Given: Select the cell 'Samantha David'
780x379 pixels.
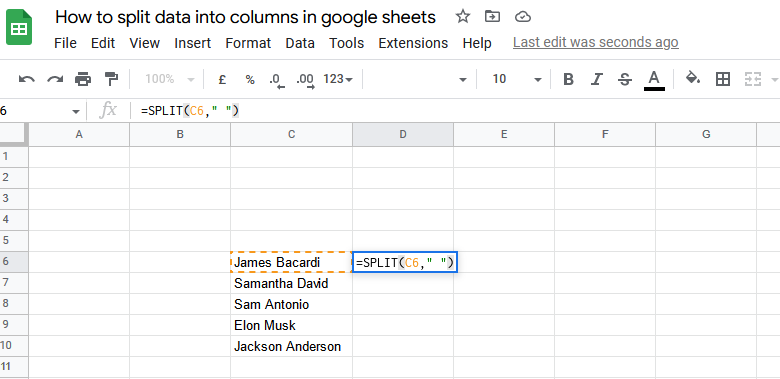Looking at the screenshot, I should tap(292, 283).
